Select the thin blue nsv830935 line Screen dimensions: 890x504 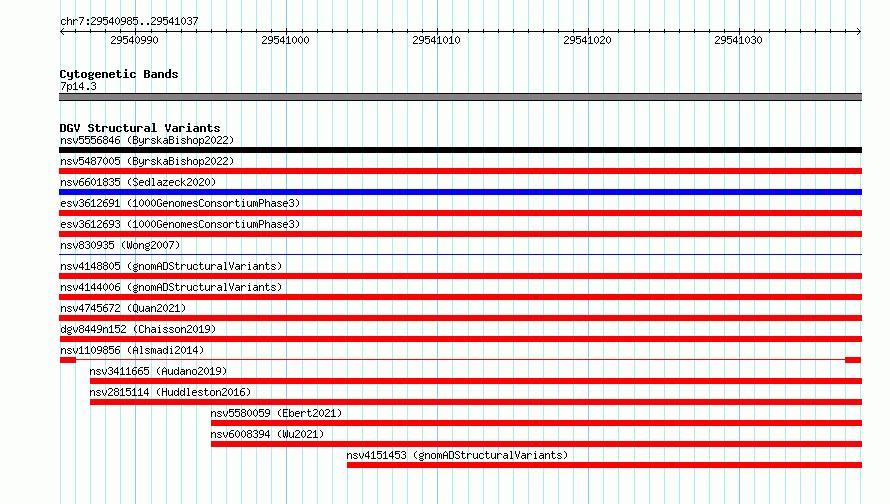click(x=460, y=254)
